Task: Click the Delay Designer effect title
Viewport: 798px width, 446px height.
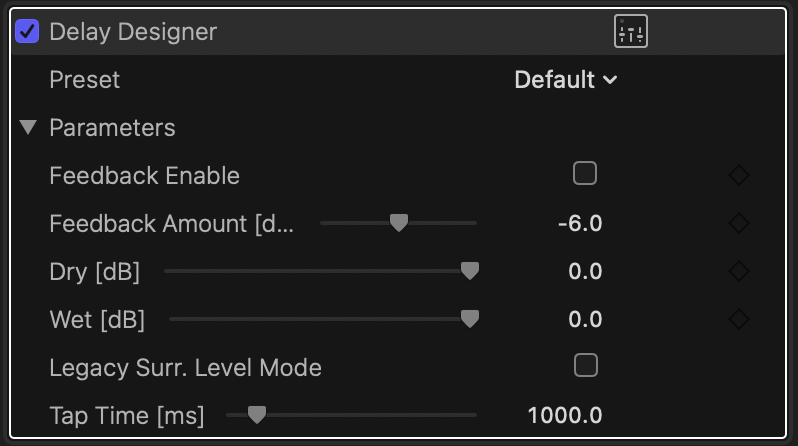Action: click(133, 32)
